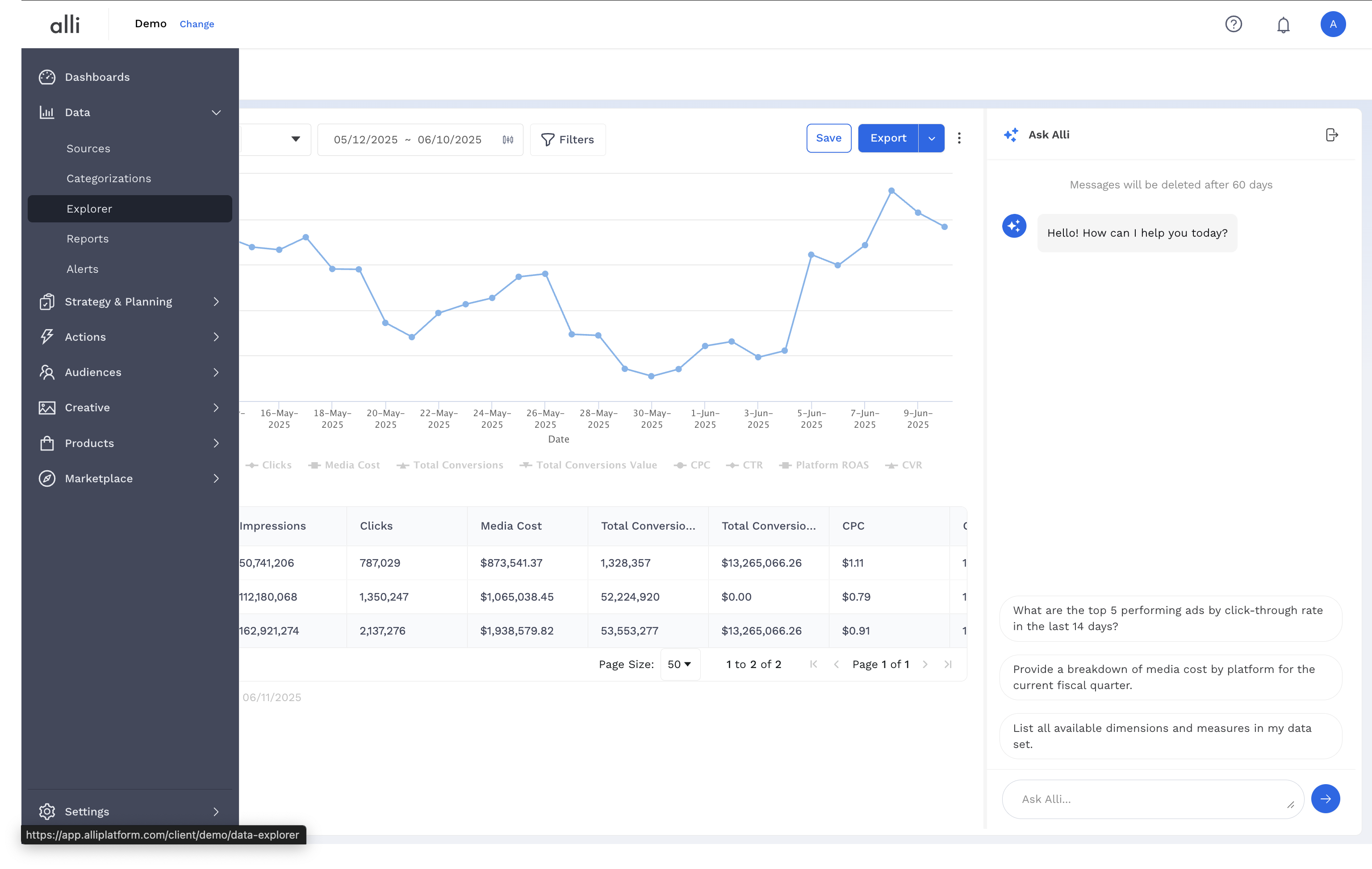Image resolution: width=1372 pixels, height=869 pixels.
Task: Open date range settings slider icon
Action: (x=508, y=140)
